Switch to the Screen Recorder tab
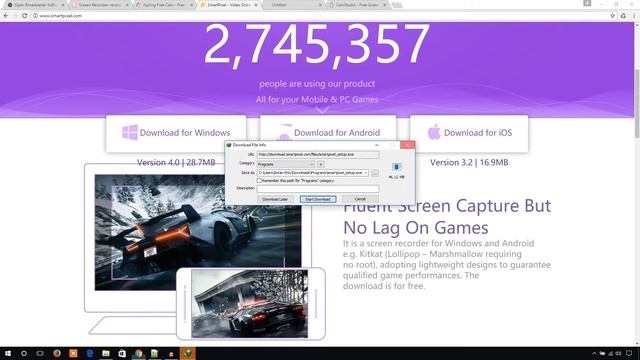The width and height of the screenshot is (640, 360). tap(100, 5)
